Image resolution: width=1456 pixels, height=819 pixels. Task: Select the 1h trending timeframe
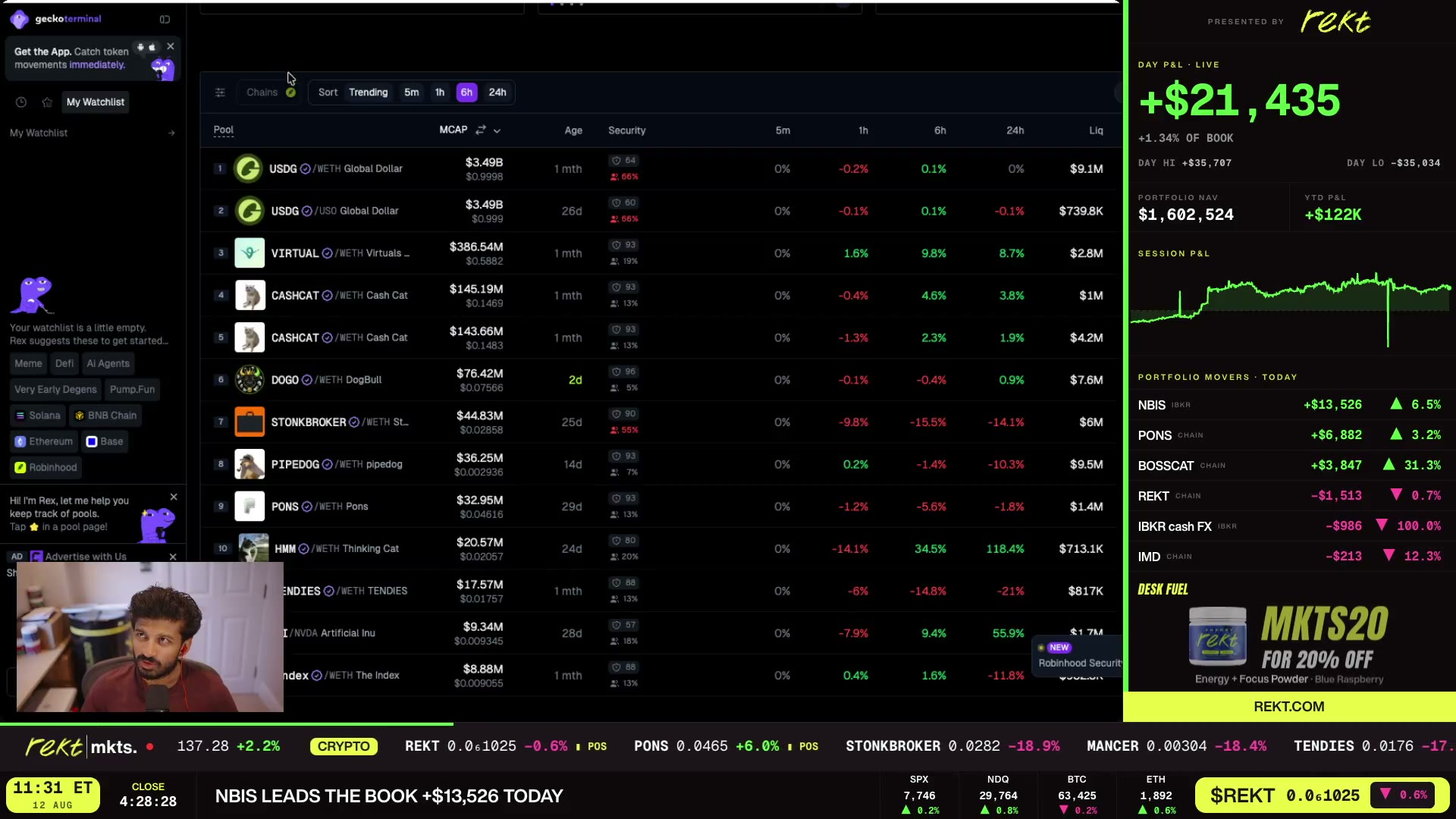(440, 93)
